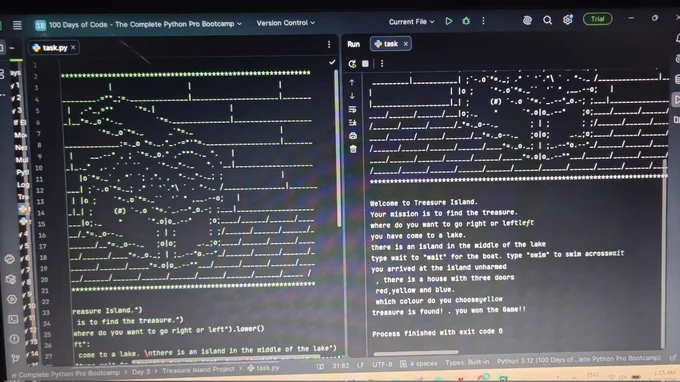Close the task.py editor tab
The image size is (680, 382).
click(x=73, y=47)
